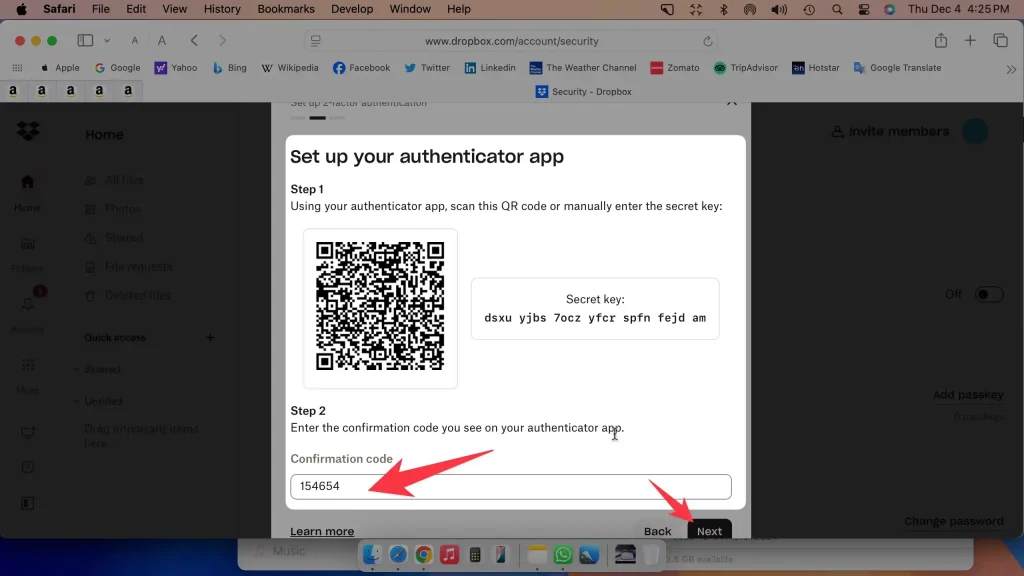
Task: Click the Wikipedia favorite icon in the bookmarks bar
Action: tap(268, 68)
